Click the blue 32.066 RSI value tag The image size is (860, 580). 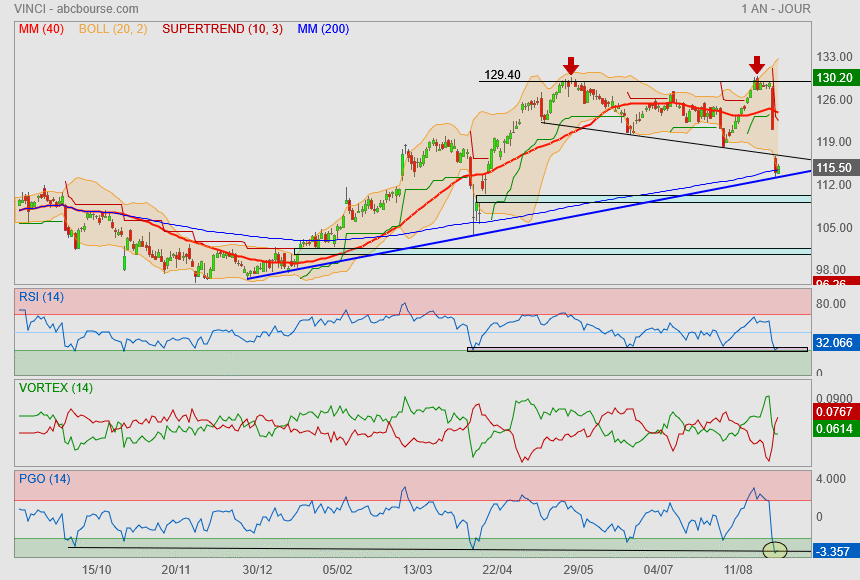pos(833,341)
